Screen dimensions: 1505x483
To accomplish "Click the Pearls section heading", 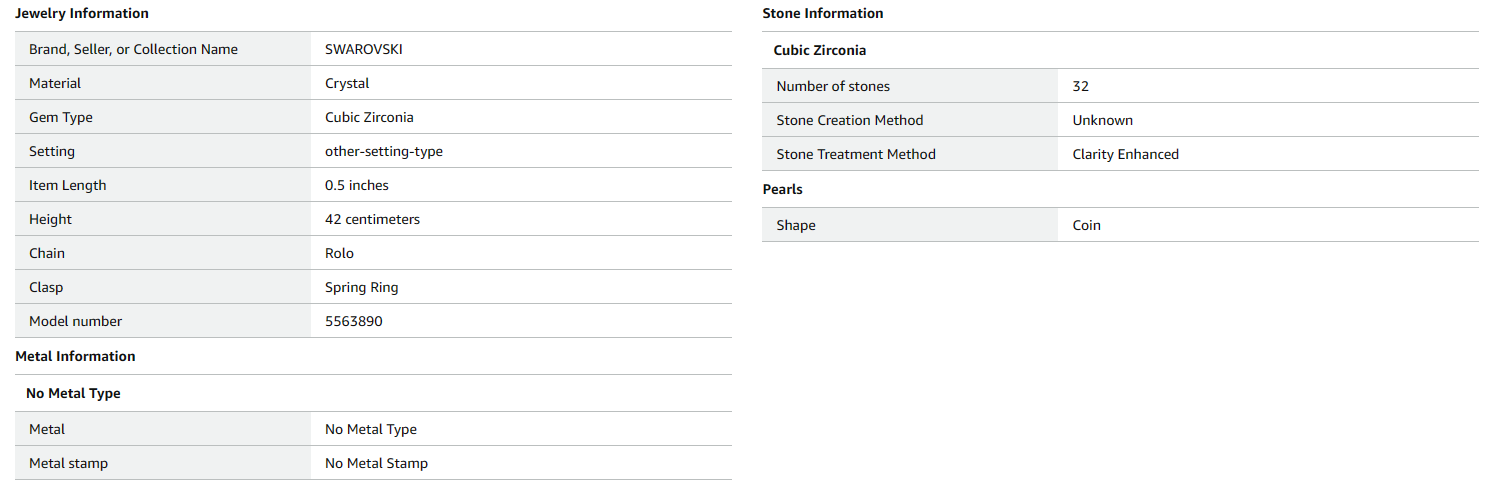I will tap(782, 189).
